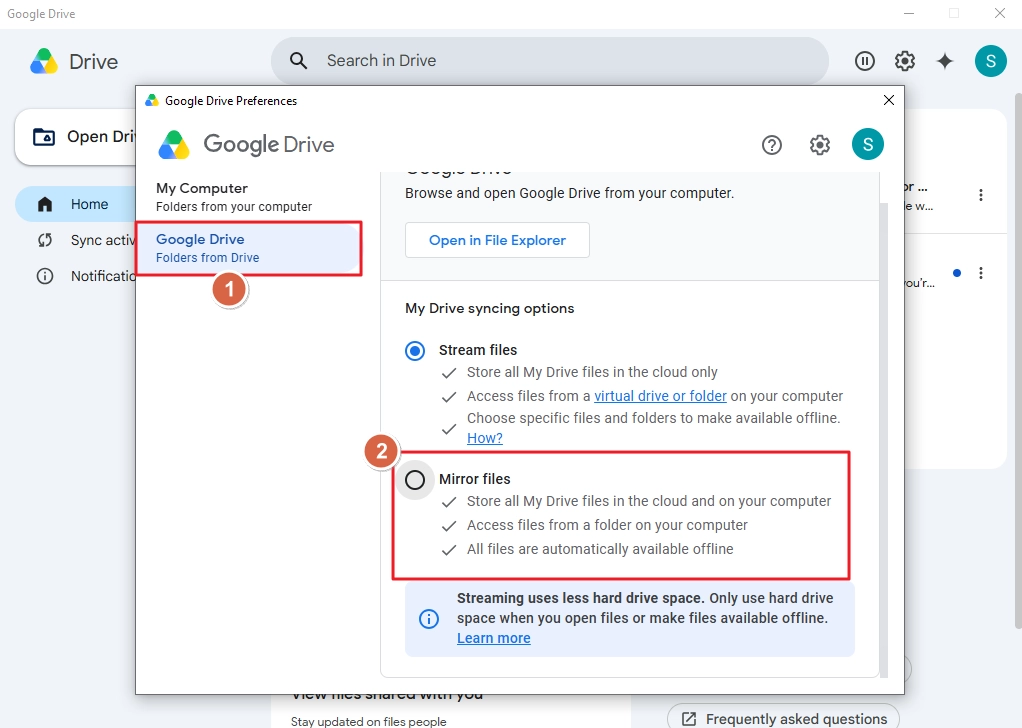1022x728 pixels.
Task: Click Open in File Explorer button
Action: (x=497, y=240)
